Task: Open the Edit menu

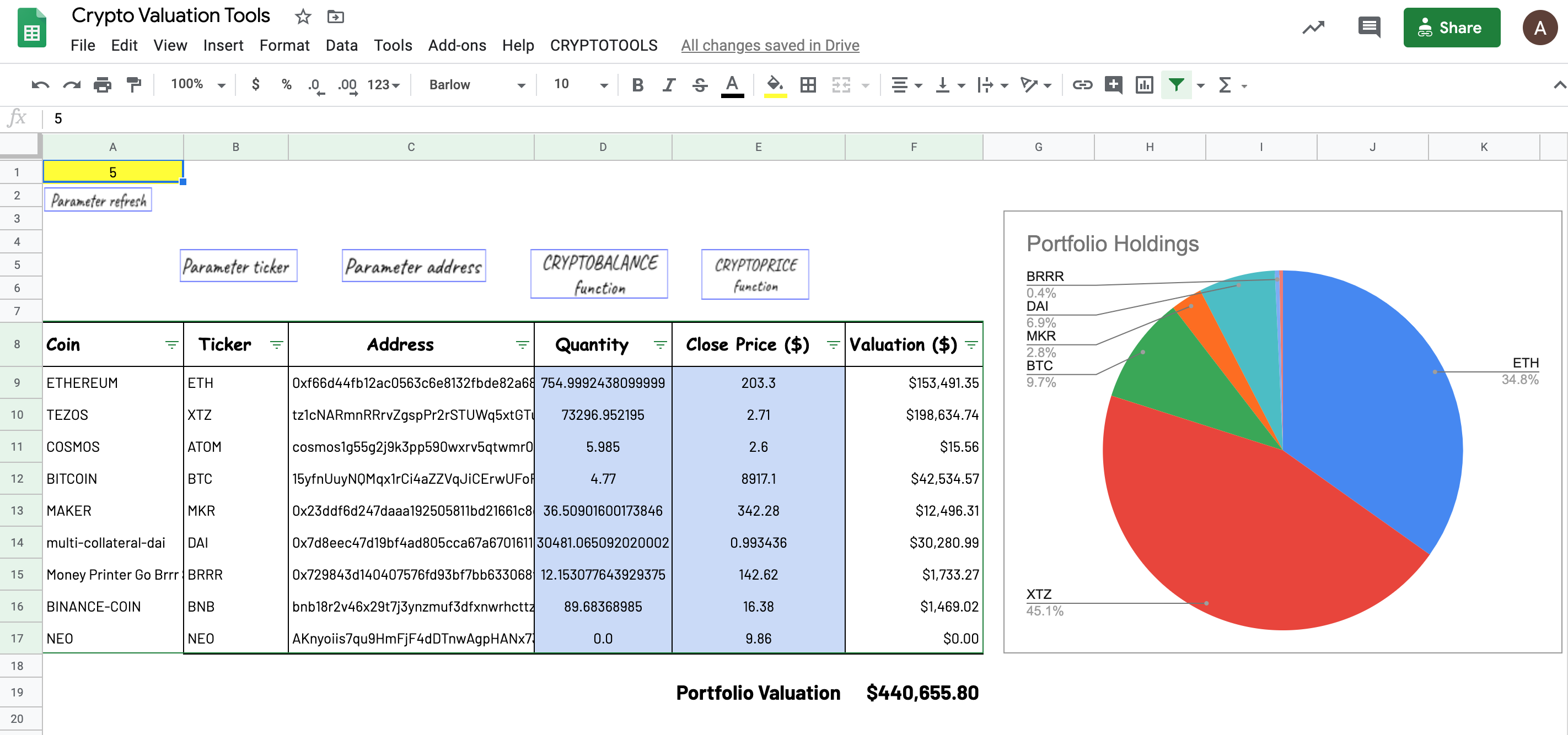Action: tap(124, 46)
